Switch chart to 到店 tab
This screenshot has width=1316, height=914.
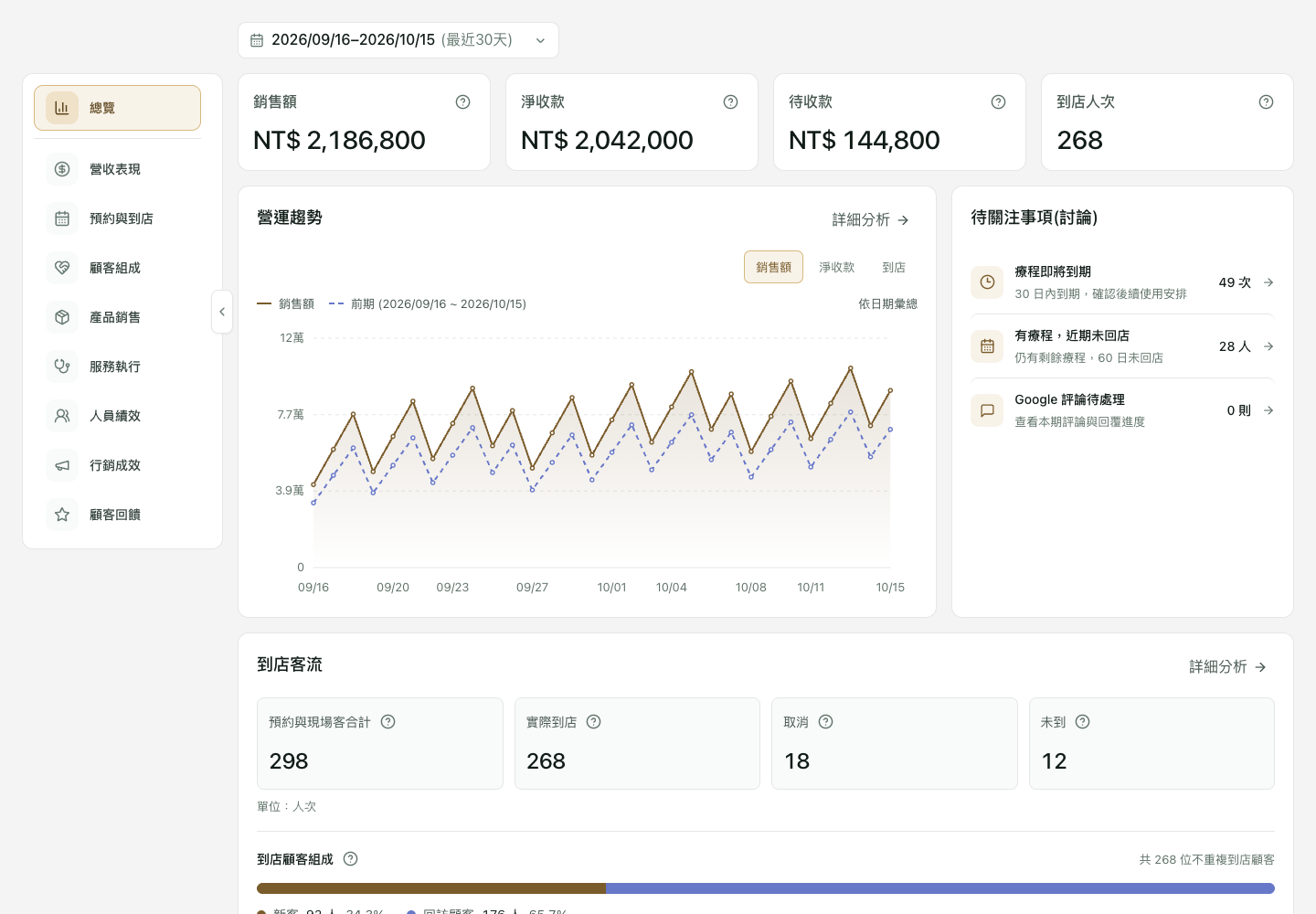[894, 267]
